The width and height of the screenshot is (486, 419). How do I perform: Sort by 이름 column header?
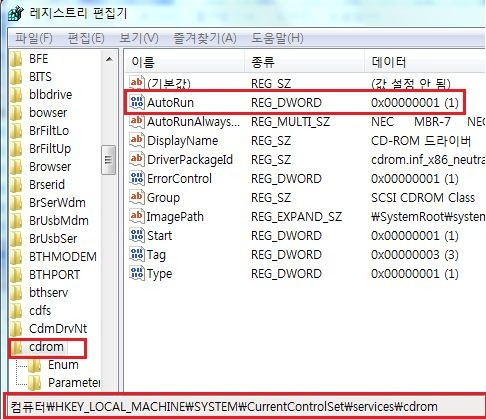point(185,62)
